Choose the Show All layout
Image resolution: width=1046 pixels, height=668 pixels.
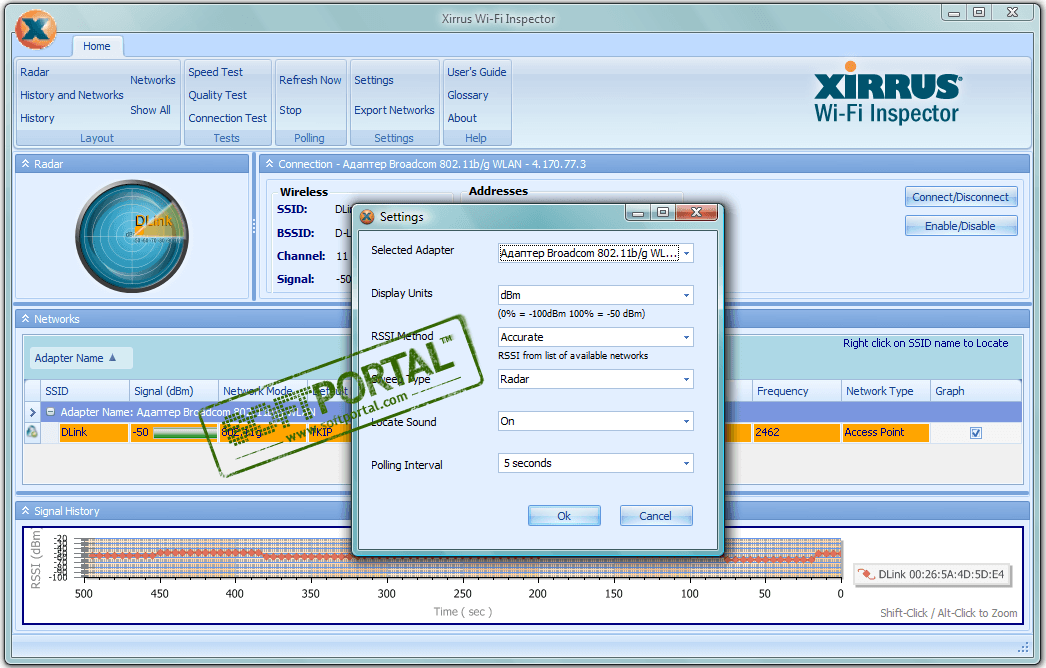click(150, 110)
